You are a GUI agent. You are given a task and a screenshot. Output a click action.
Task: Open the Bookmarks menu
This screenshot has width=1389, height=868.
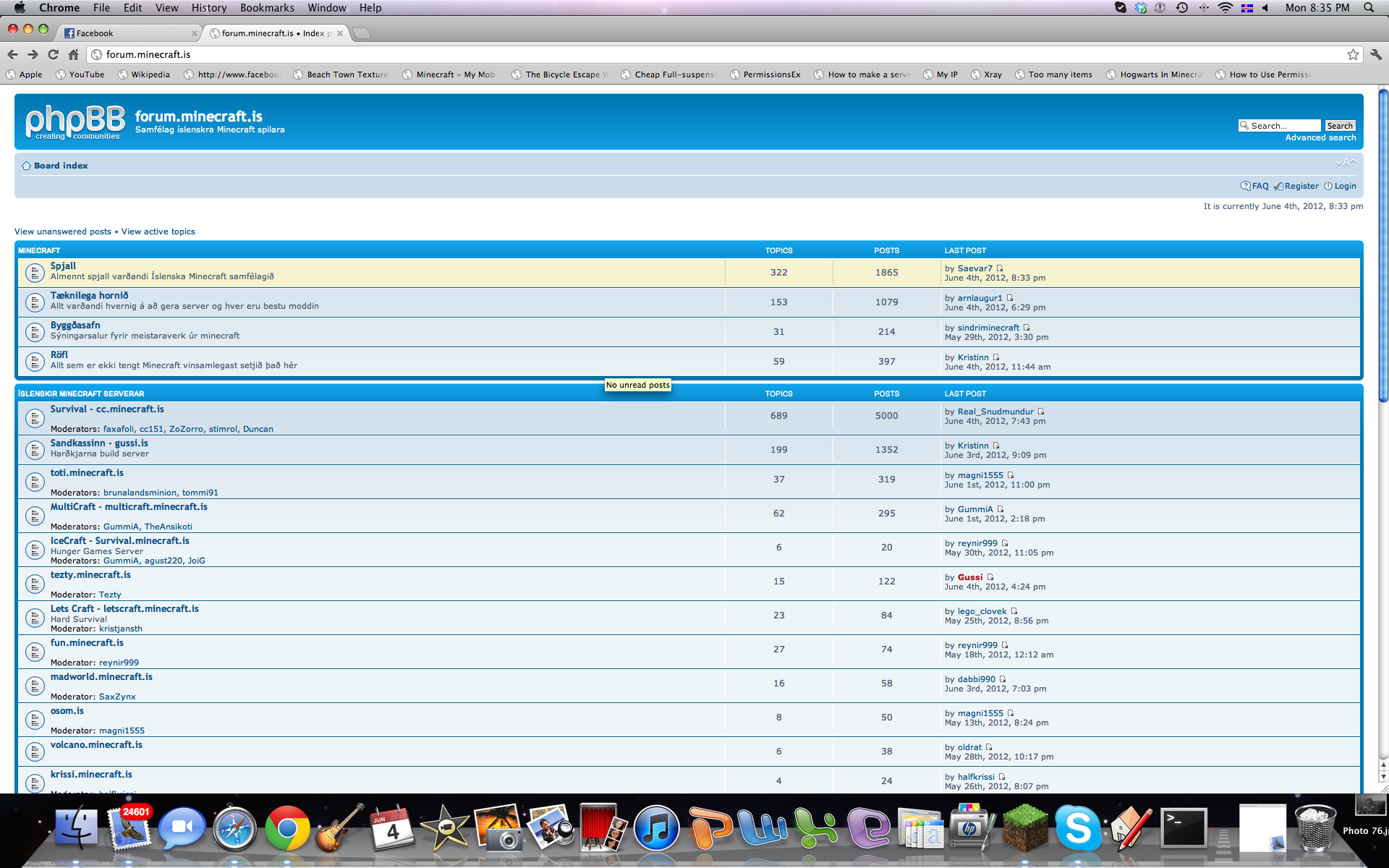[x=267, y=8]
